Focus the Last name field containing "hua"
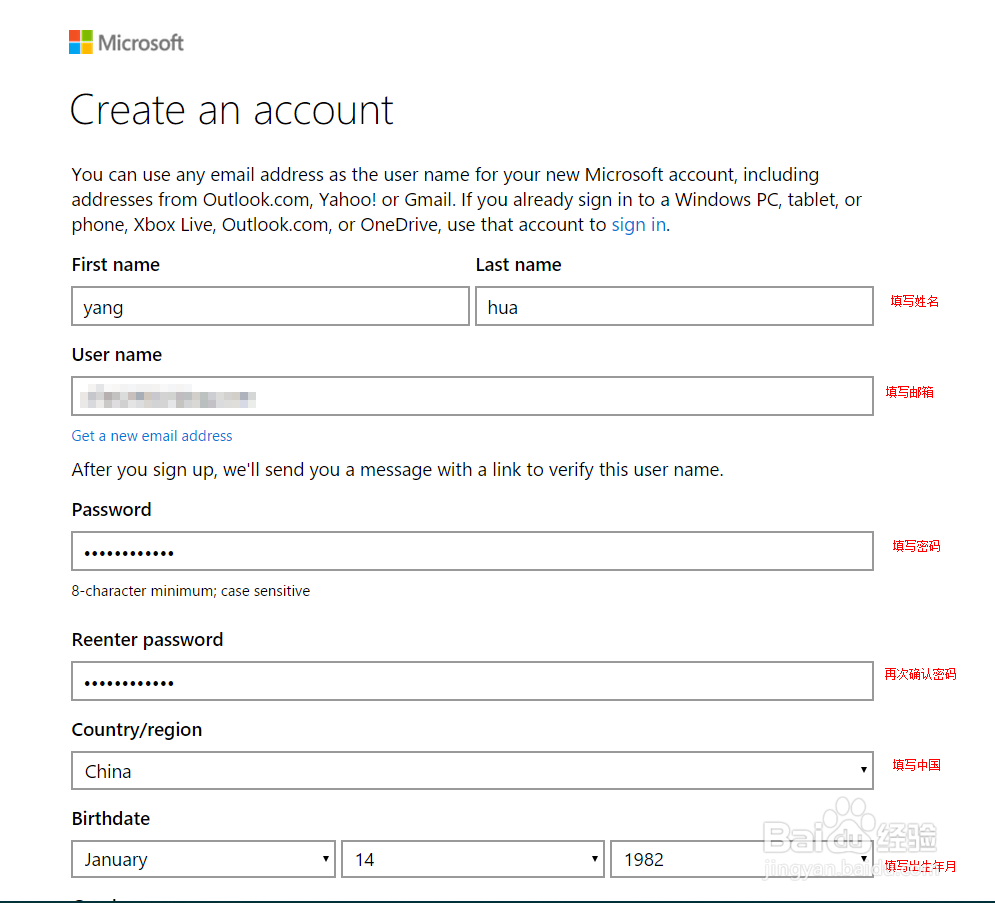 pos(674,307)
